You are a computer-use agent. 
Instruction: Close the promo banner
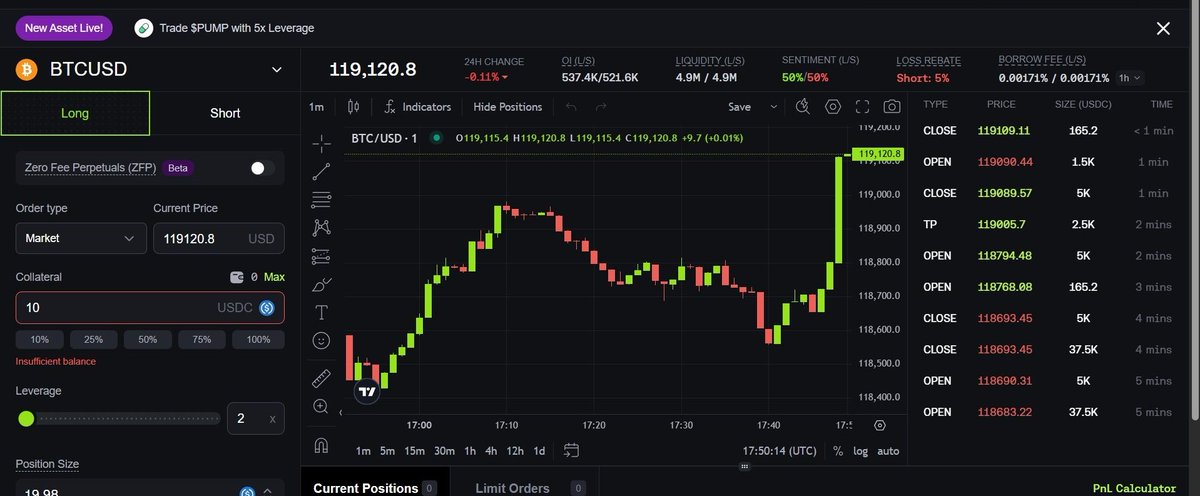coord(1163,28)
